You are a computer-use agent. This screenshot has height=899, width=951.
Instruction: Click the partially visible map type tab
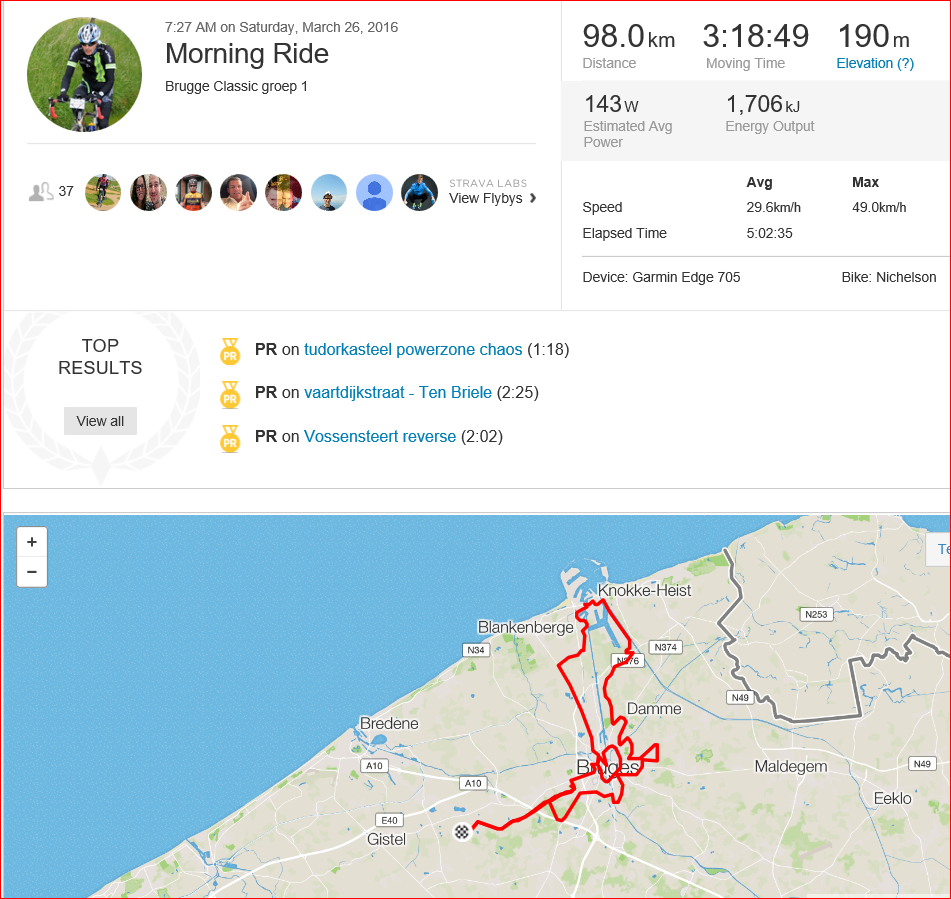938,549
